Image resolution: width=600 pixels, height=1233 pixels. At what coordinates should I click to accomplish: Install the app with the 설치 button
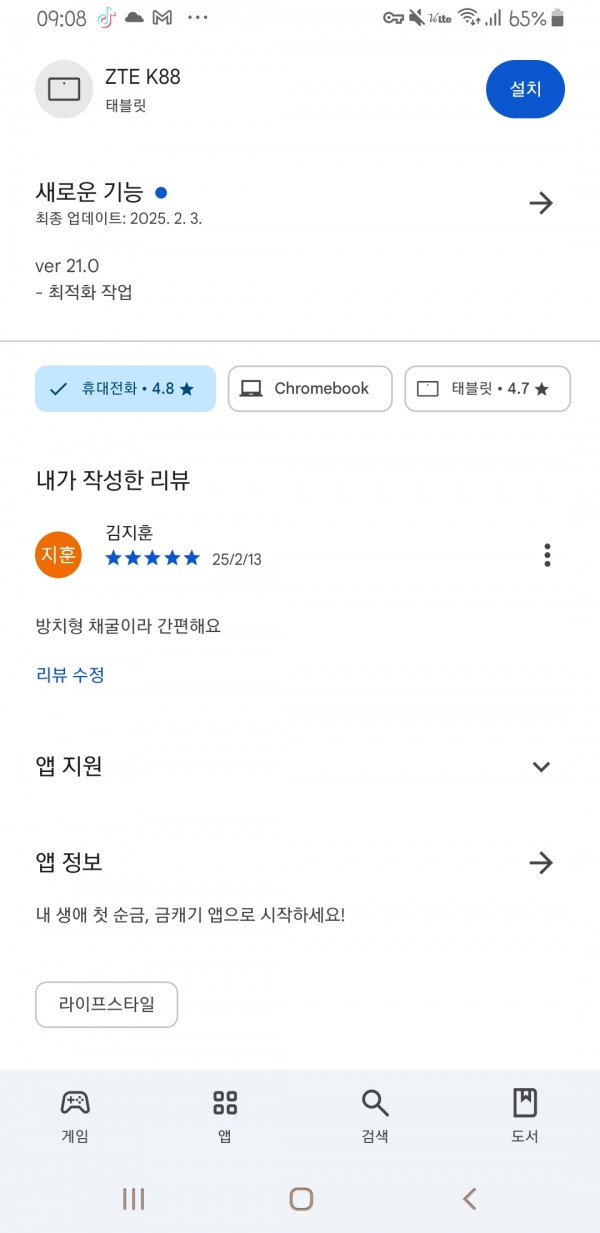(525, 89)
